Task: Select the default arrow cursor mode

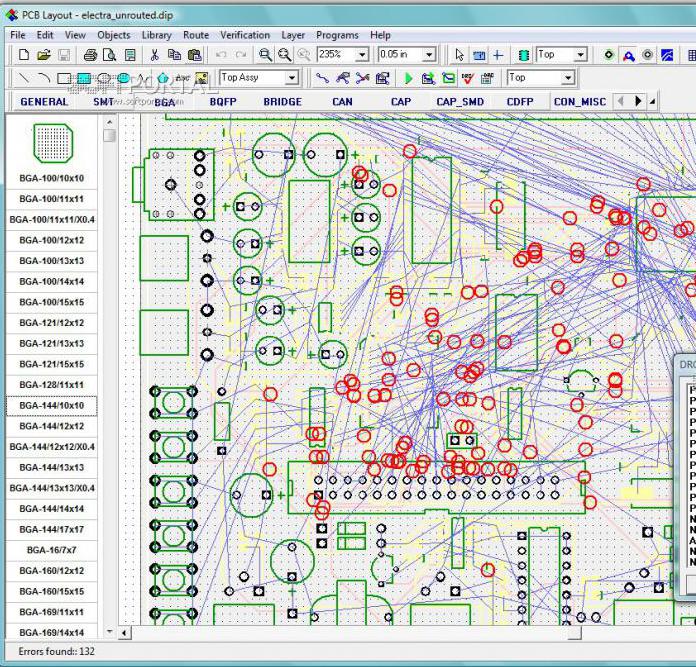Action: click(x=459, y=55)
